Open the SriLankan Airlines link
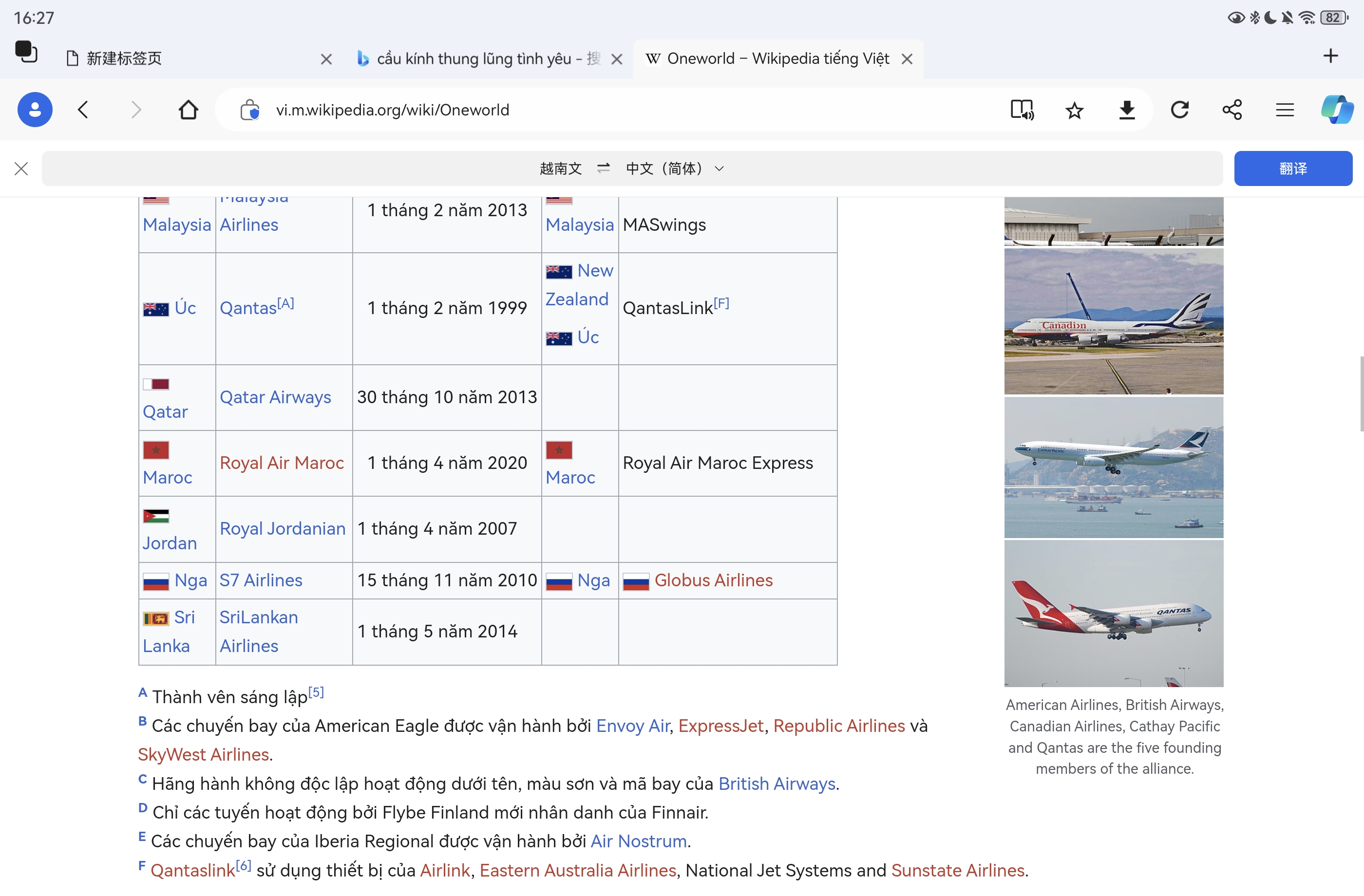The height and width of the screenshot is (896, 1364). coord(259,631)
